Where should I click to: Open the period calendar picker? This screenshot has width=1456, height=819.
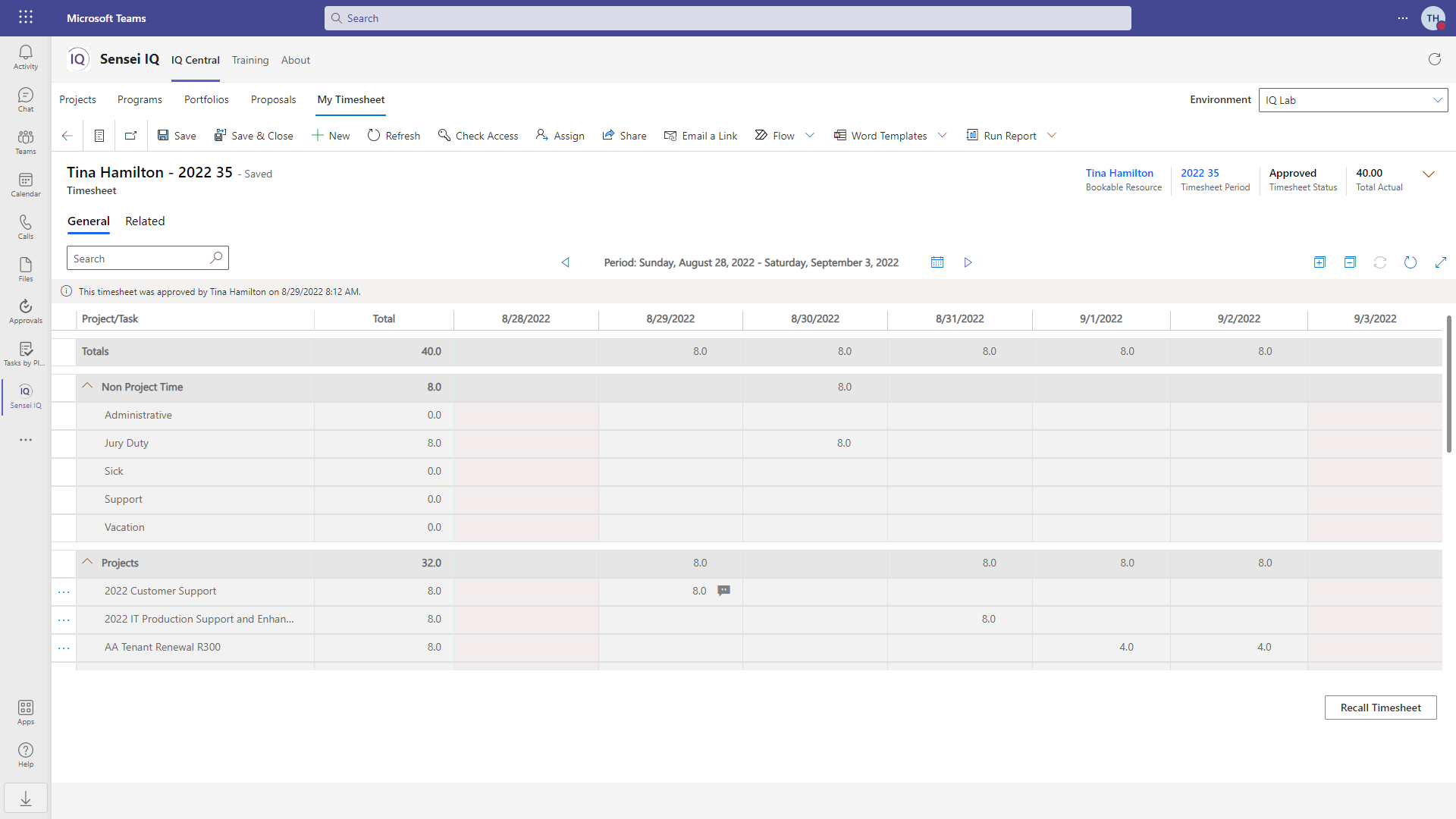point(937,262)
